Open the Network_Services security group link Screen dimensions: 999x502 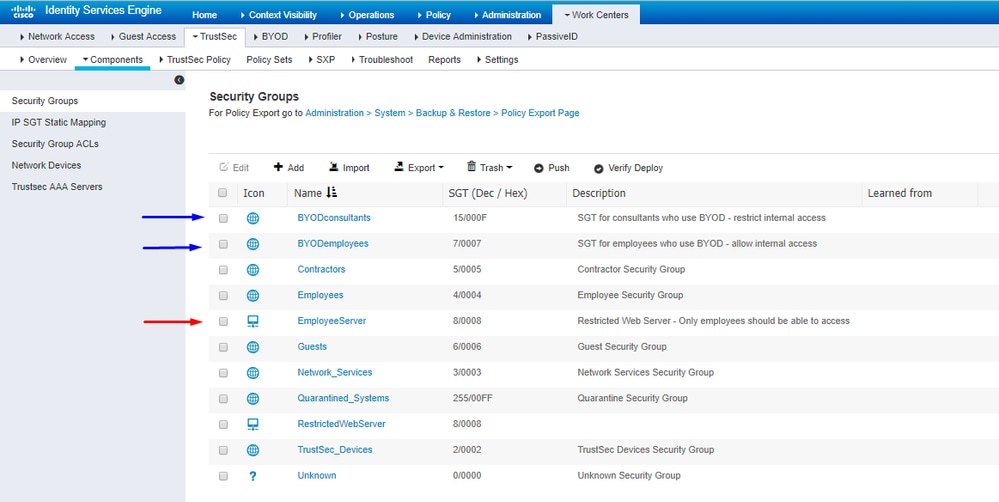click(334, 372)
